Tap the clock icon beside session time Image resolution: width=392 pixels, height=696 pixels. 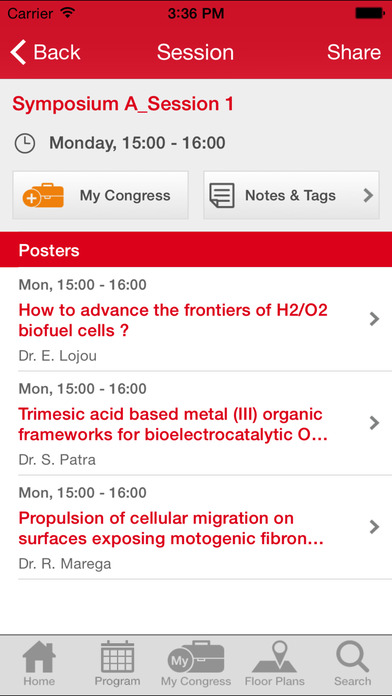[25, 143]
